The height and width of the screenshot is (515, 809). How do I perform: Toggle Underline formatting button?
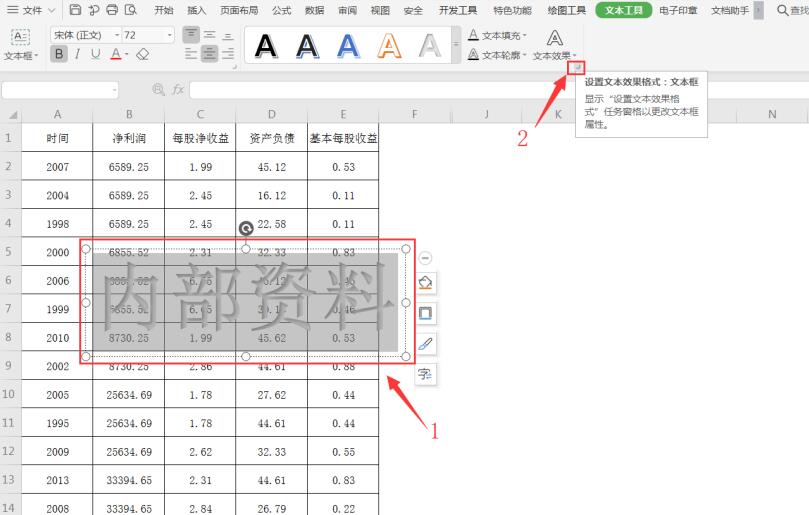[95, 54]
